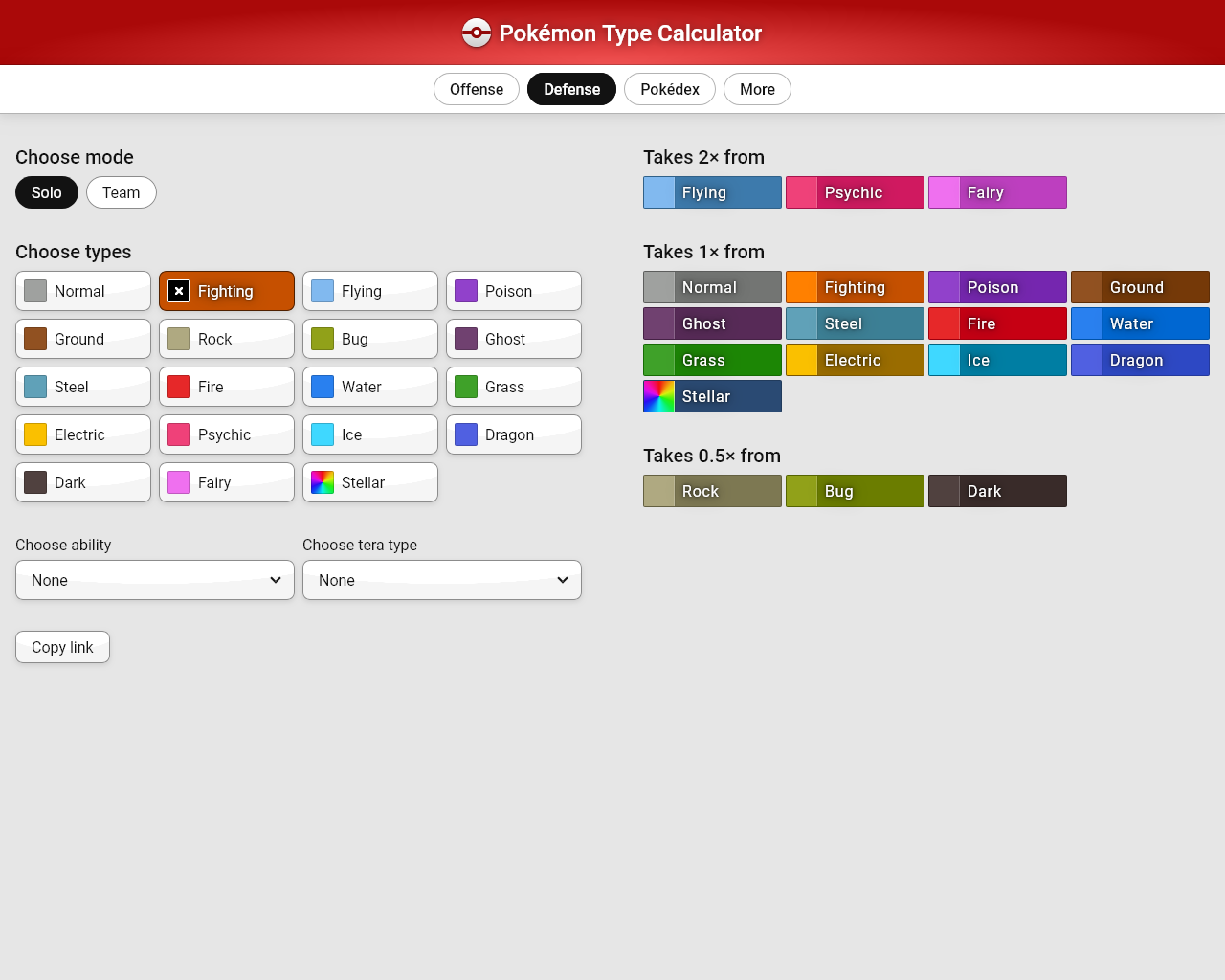Open the More tab
Viewport: 1225px width, 980px height.
[757, 89]
